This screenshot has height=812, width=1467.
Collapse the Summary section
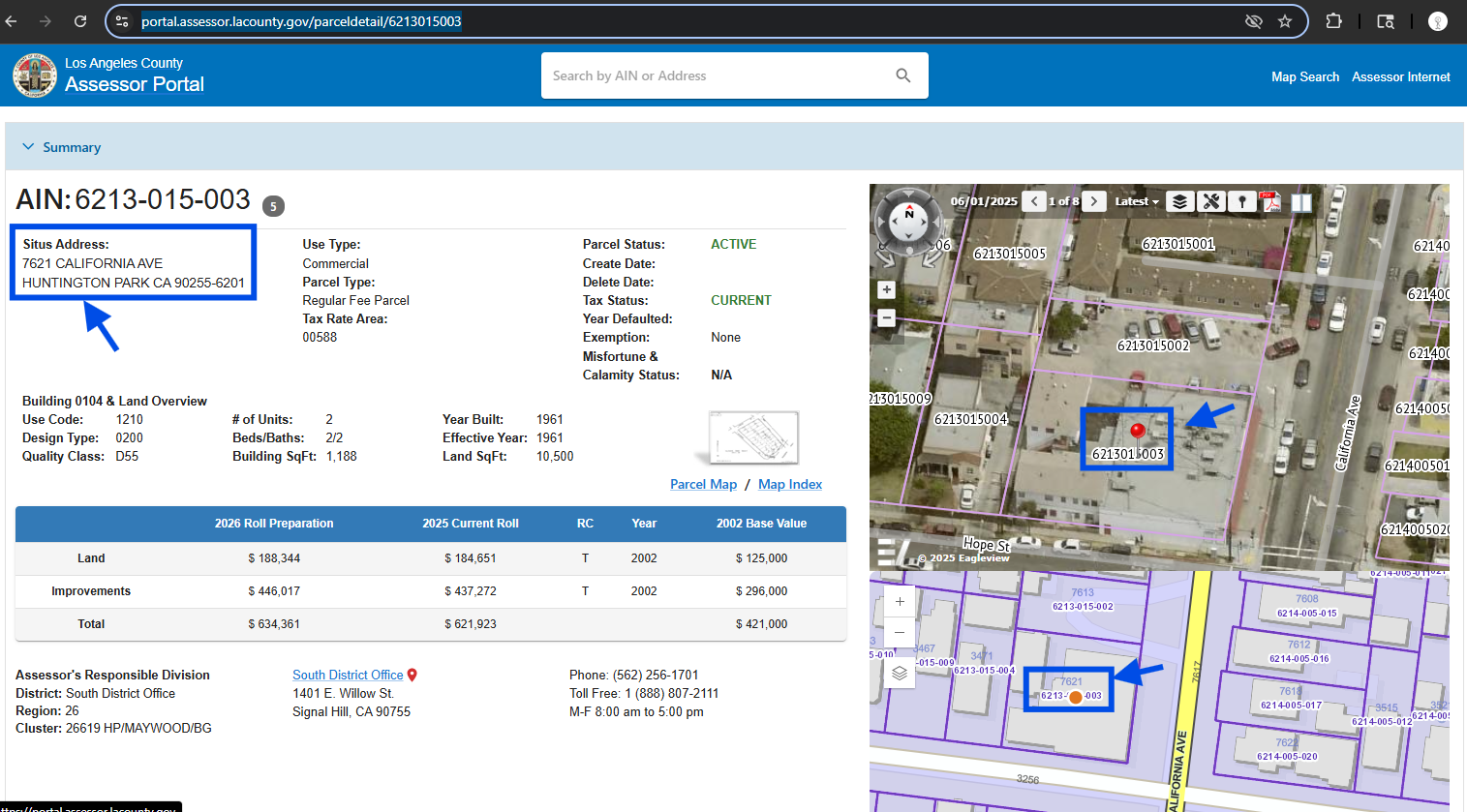click(28, 147)
